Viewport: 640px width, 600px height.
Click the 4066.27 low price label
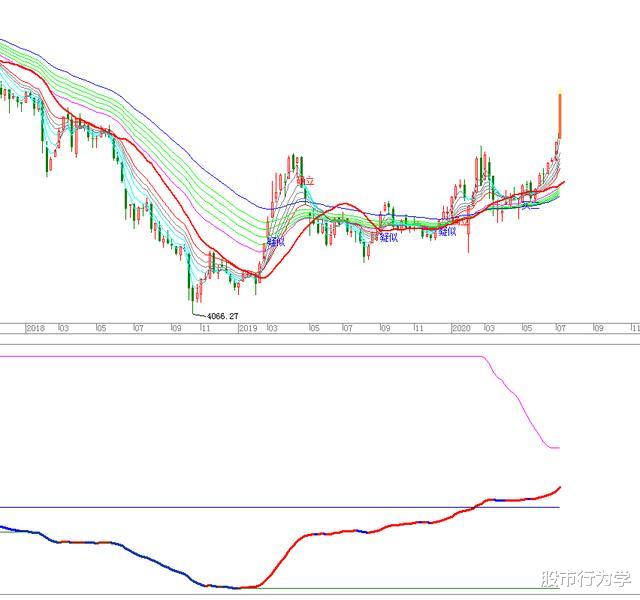point(223,316)
